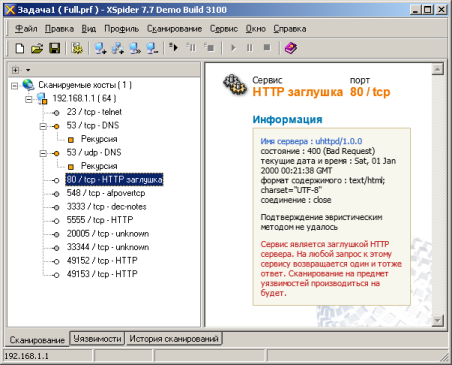Viewport: 452px width, 365px height.
Task: Select 20005 / tcp - unknown row
Action: pyautogui.click(x=108, y=234)
